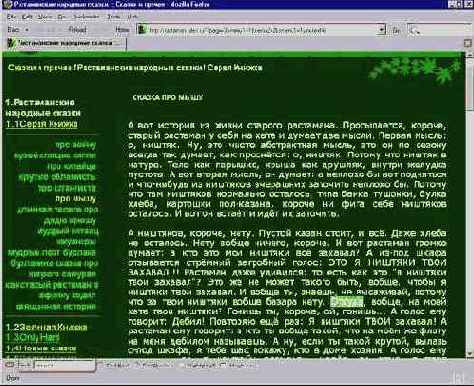
Task: Click the vertical scrollbar down arrow
Action: coord(469,354)
